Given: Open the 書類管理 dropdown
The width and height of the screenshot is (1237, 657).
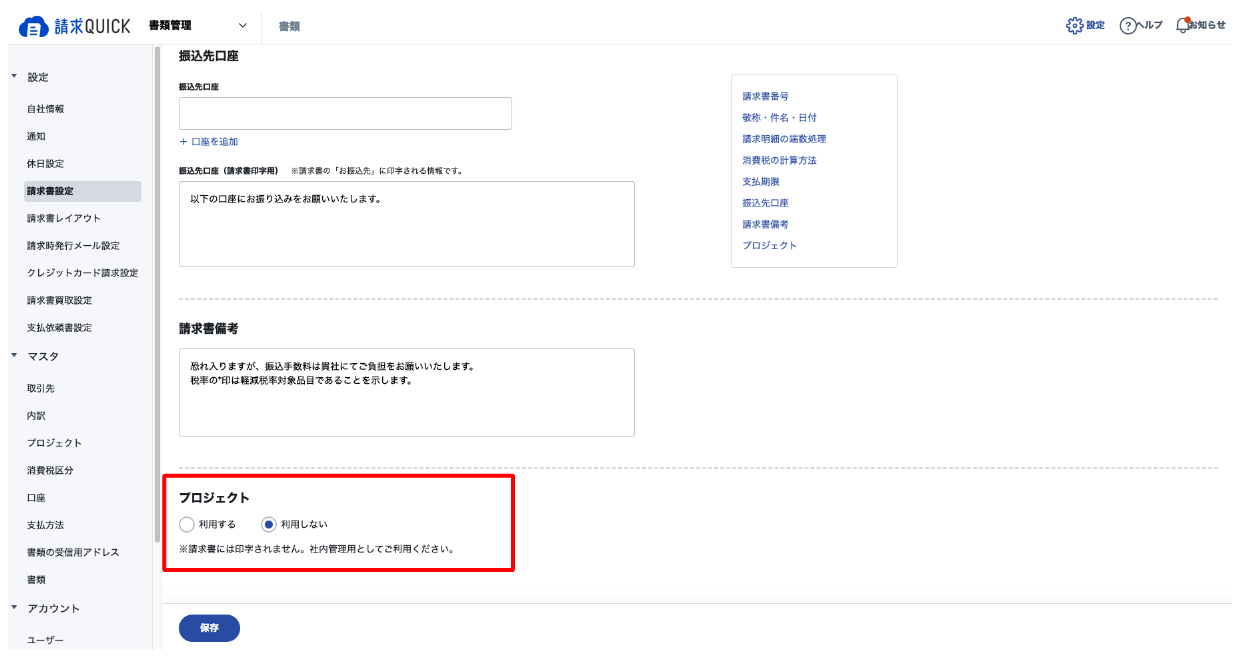Looking at the screenshot, I should (198, 26).
